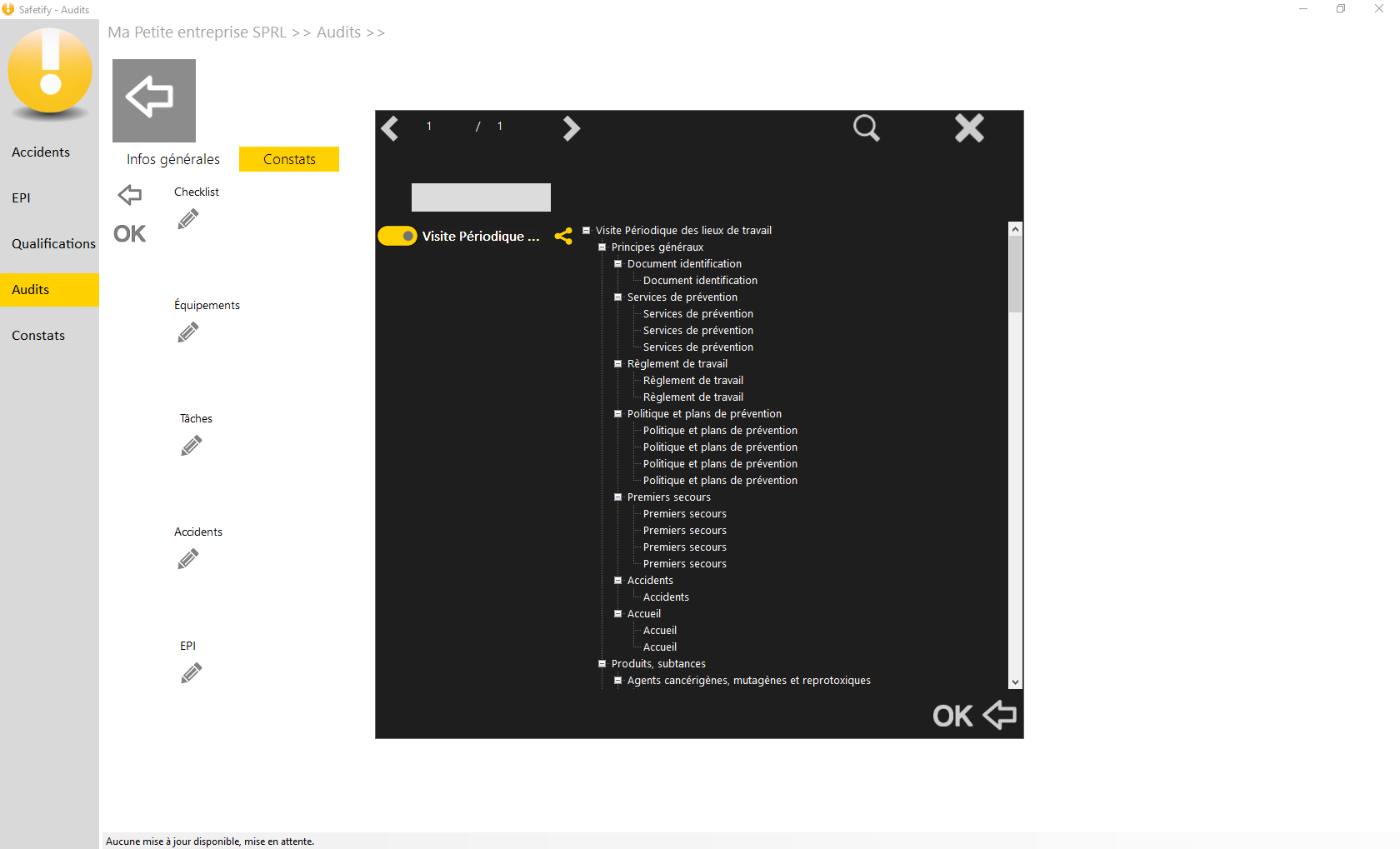Image resolution: width=1400 pixels, height=849 pixels.
Task: Close the dark dialog with X
Action: [x=969, y=128]
